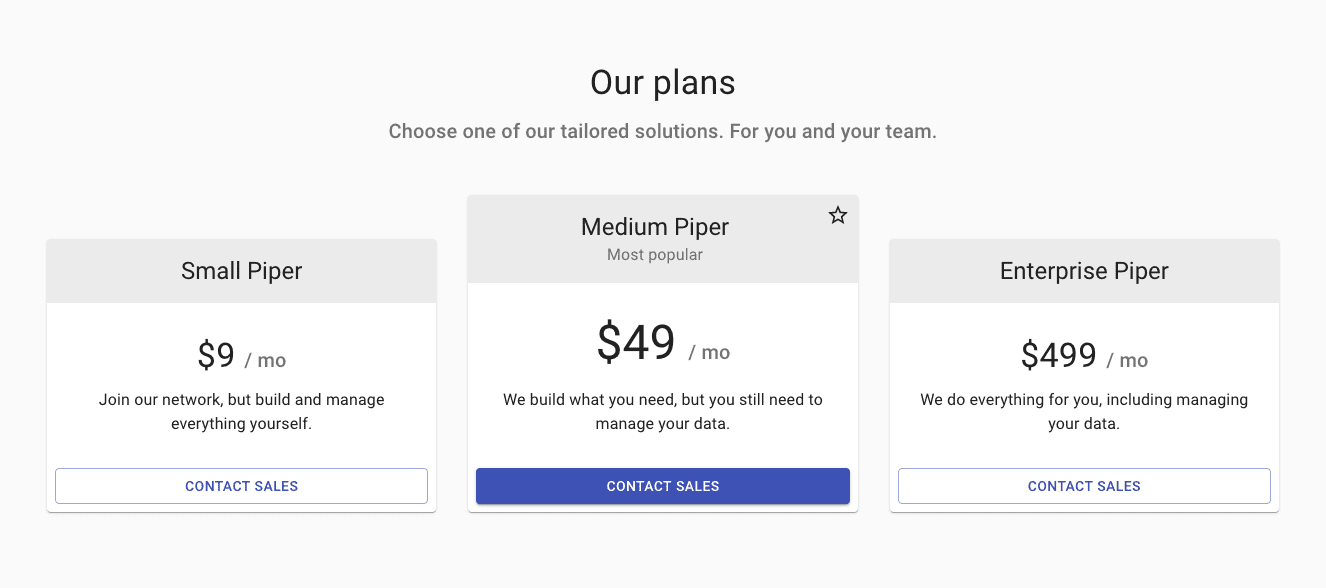1326x588 pixels.
Task: Click the 'Most popular' subtitle text
Action: 655,255
